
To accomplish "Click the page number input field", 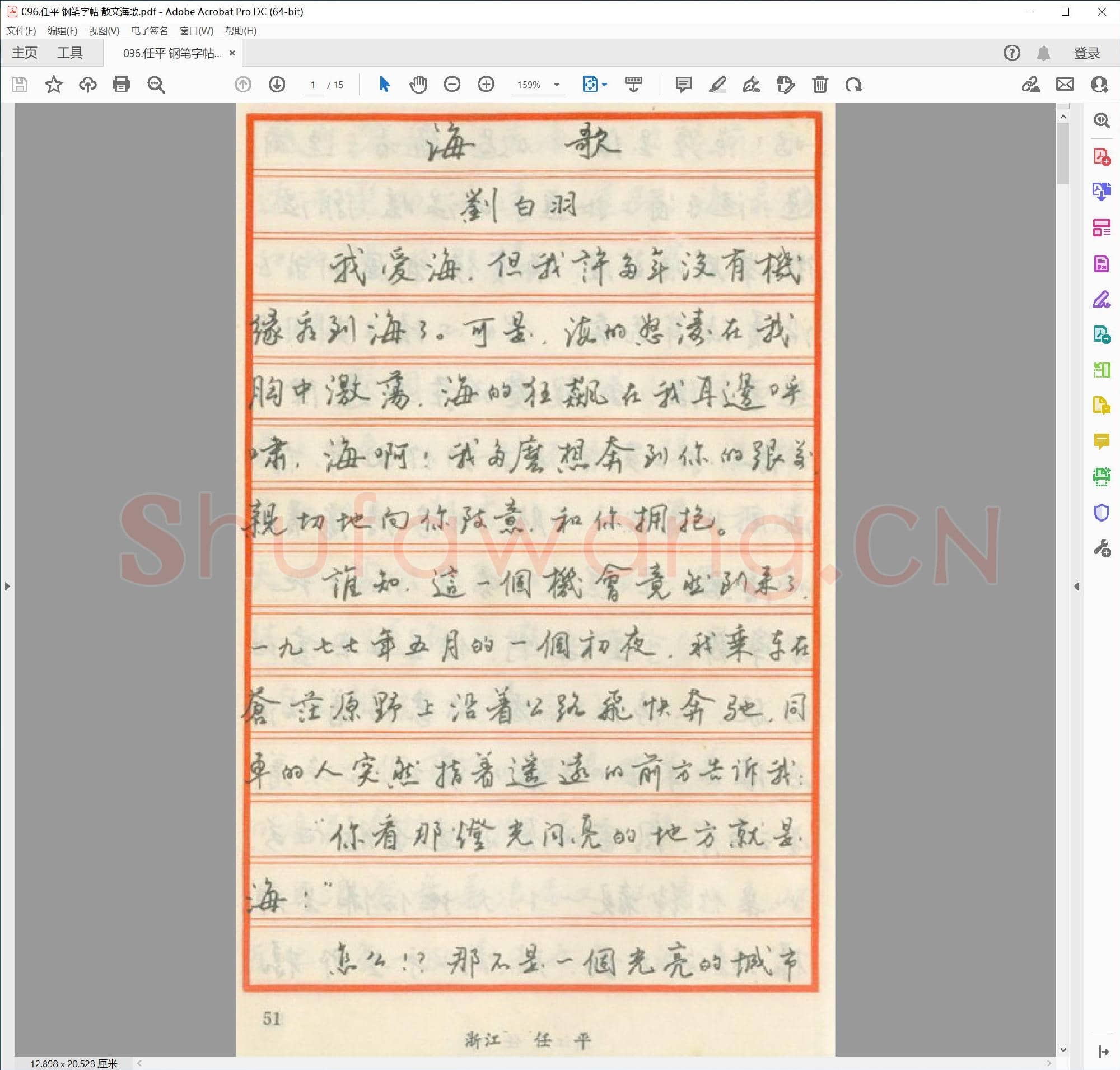I will coord(312,85).
